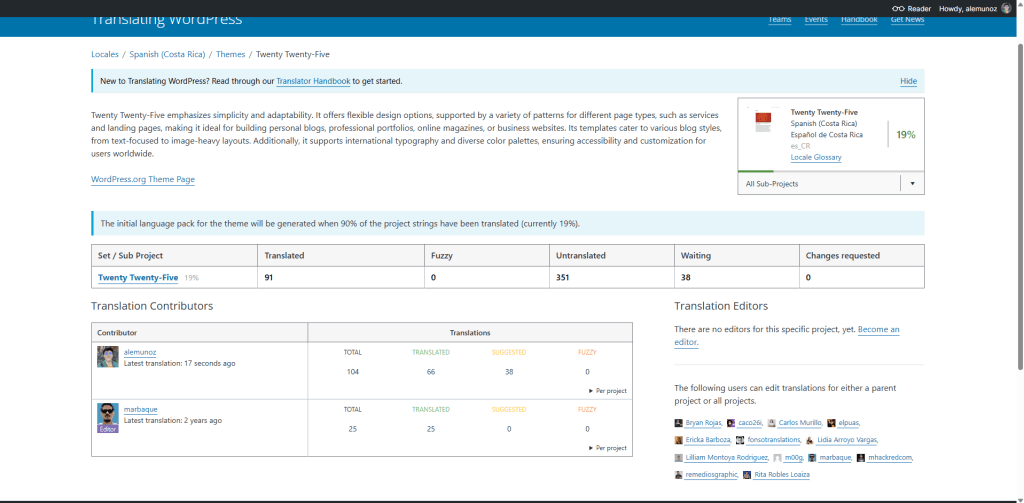Expand 'Per project' under alemunoz's translations

click(607, 391)
